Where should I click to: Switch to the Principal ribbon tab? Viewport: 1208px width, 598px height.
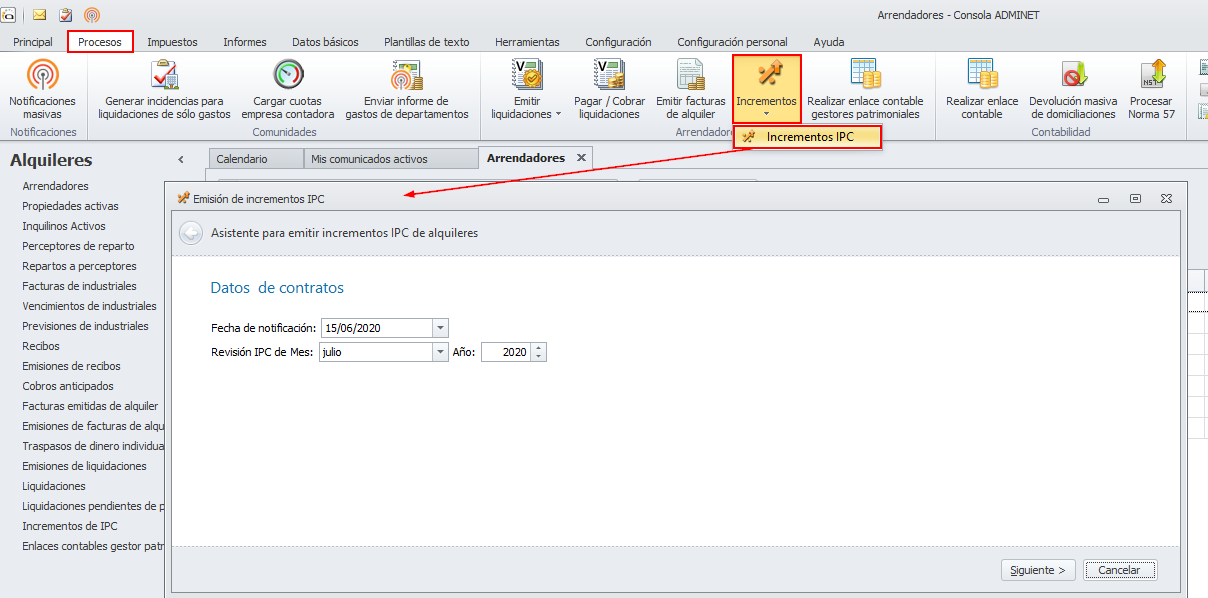click(x=33, y=42)
